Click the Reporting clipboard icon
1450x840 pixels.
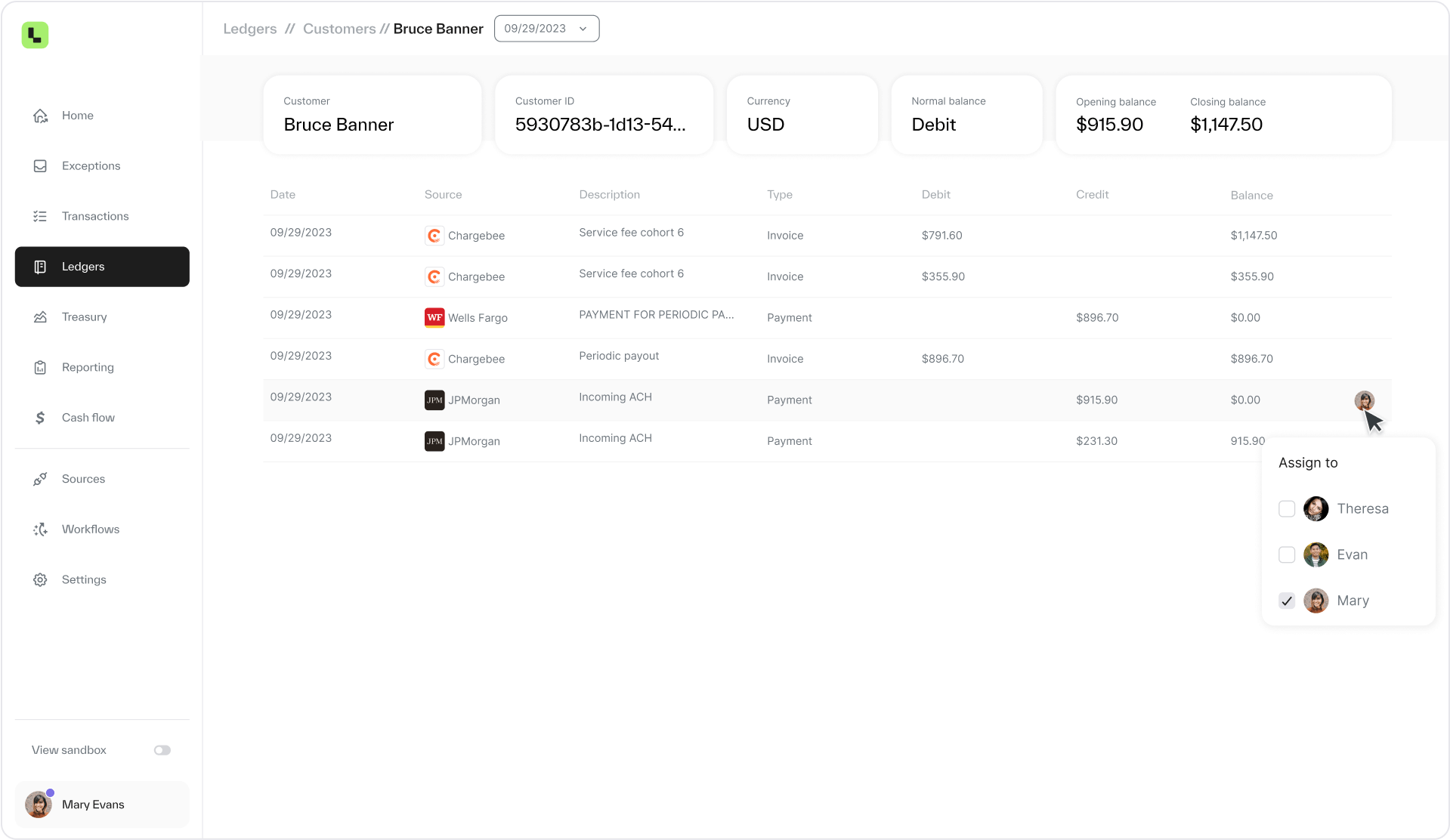click(40, 367)
